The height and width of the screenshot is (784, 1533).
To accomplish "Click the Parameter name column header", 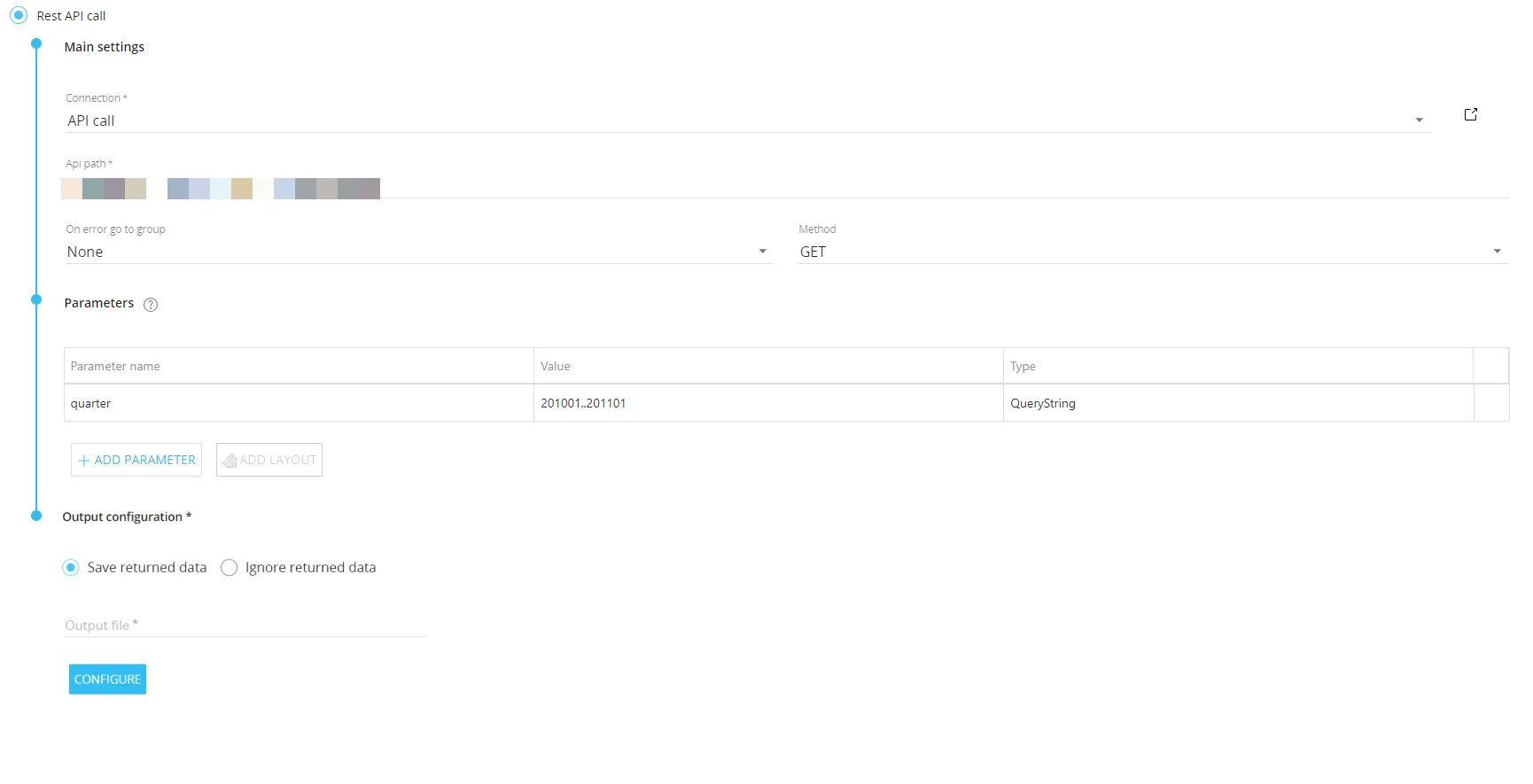I will [116, 366].
